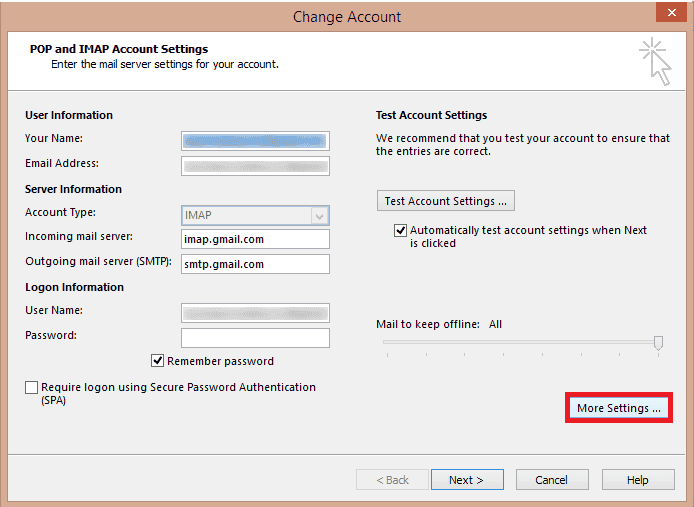Screen dimensions: 694x507
Task: Click the Next button
Action: [466, 480]
